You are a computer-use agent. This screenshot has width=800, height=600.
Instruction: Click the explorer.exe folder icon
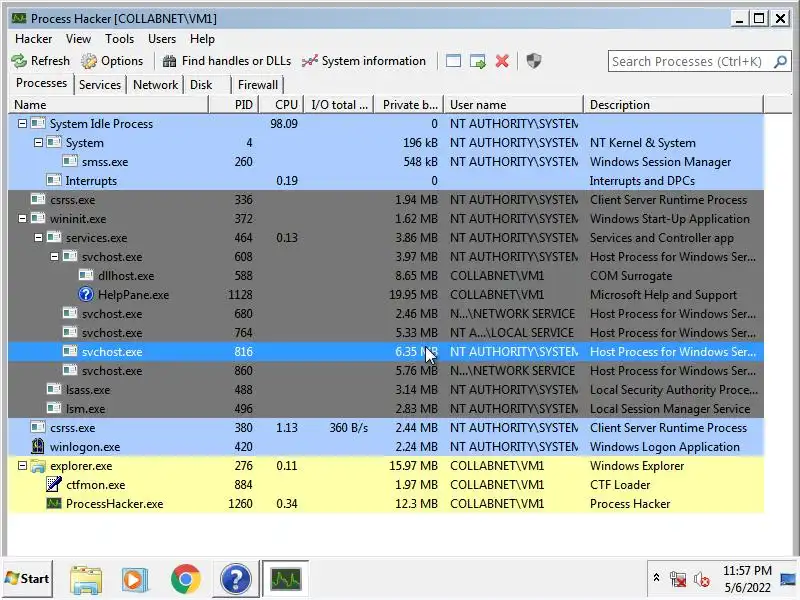pyautogui.click(x=38, y=466)
